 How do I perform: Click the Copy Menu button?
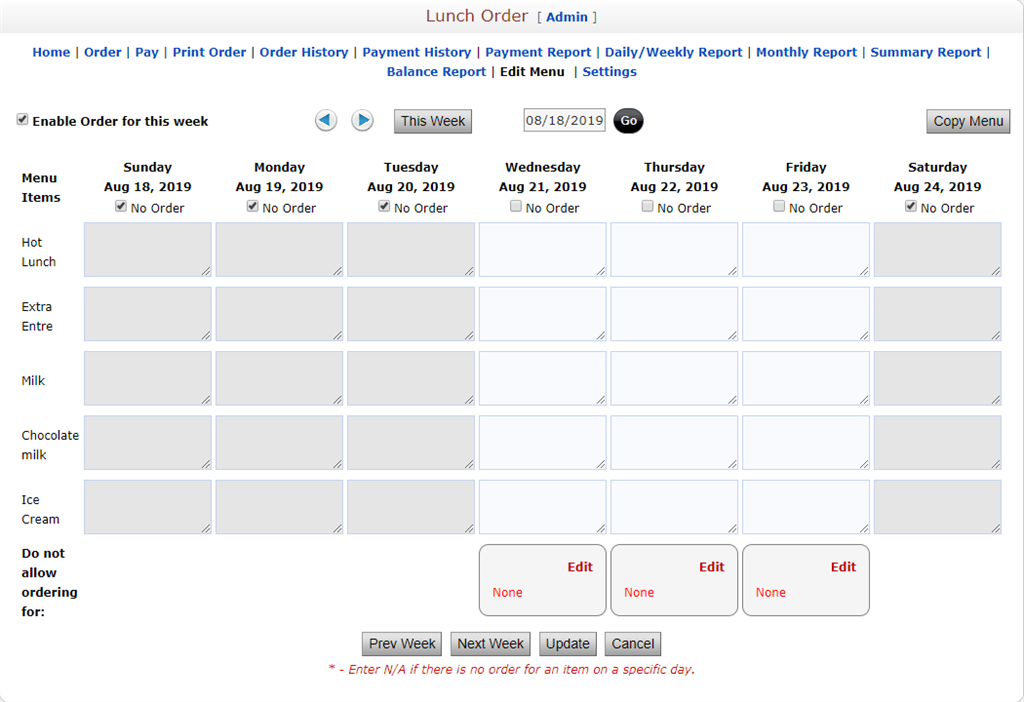coord(967,120)
